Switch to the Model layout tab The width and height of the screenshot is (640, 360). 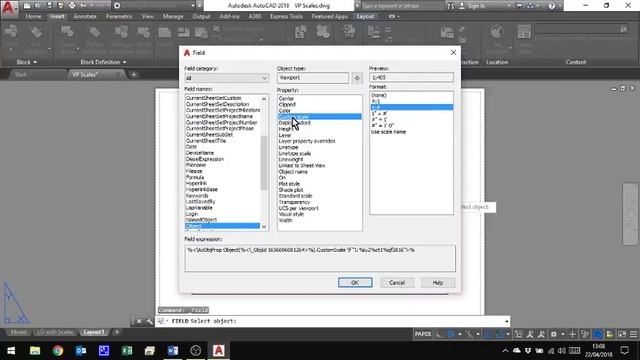(x=18, y=332)
